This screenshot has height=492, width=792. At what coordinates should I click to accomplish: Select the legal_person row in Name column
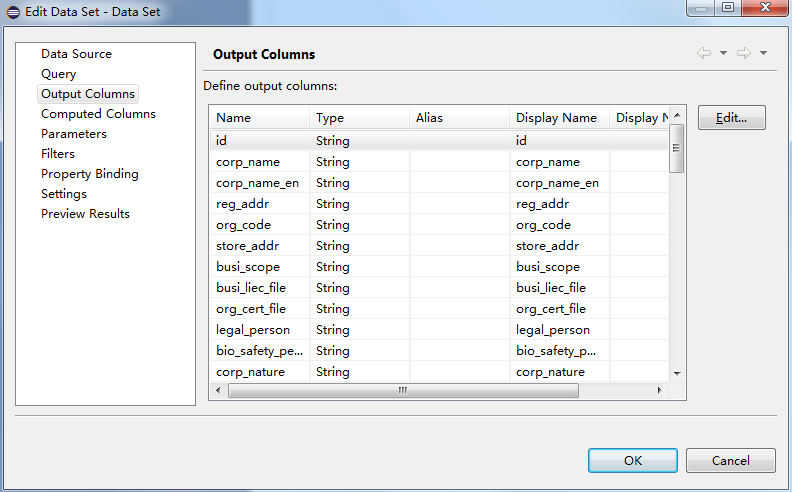click(x=260, y=330)
